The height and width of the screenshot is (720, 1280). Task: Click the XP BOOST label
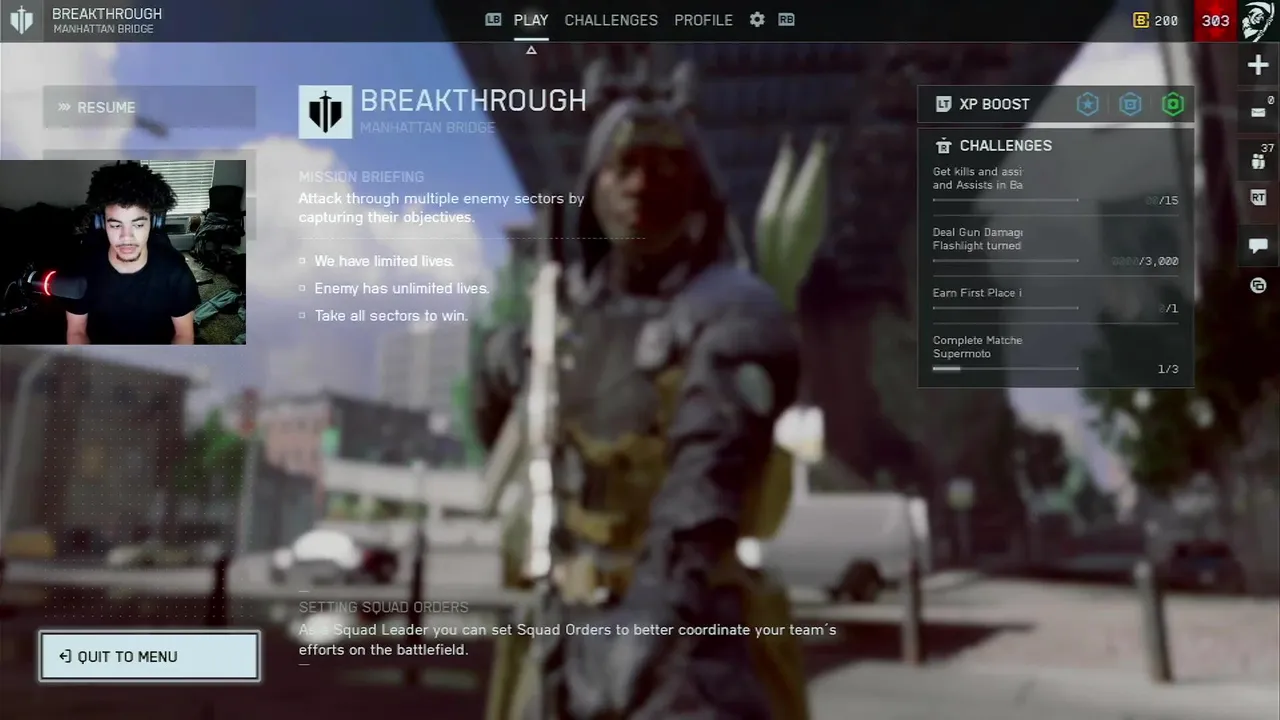click(x=994, y=104)
